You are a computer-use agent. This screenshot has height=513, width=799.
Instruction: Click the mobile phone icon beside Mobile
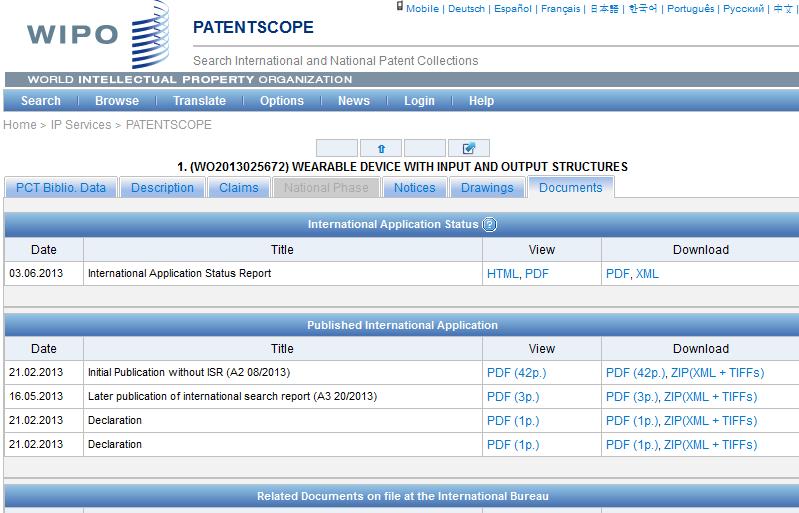coord(400,7)
